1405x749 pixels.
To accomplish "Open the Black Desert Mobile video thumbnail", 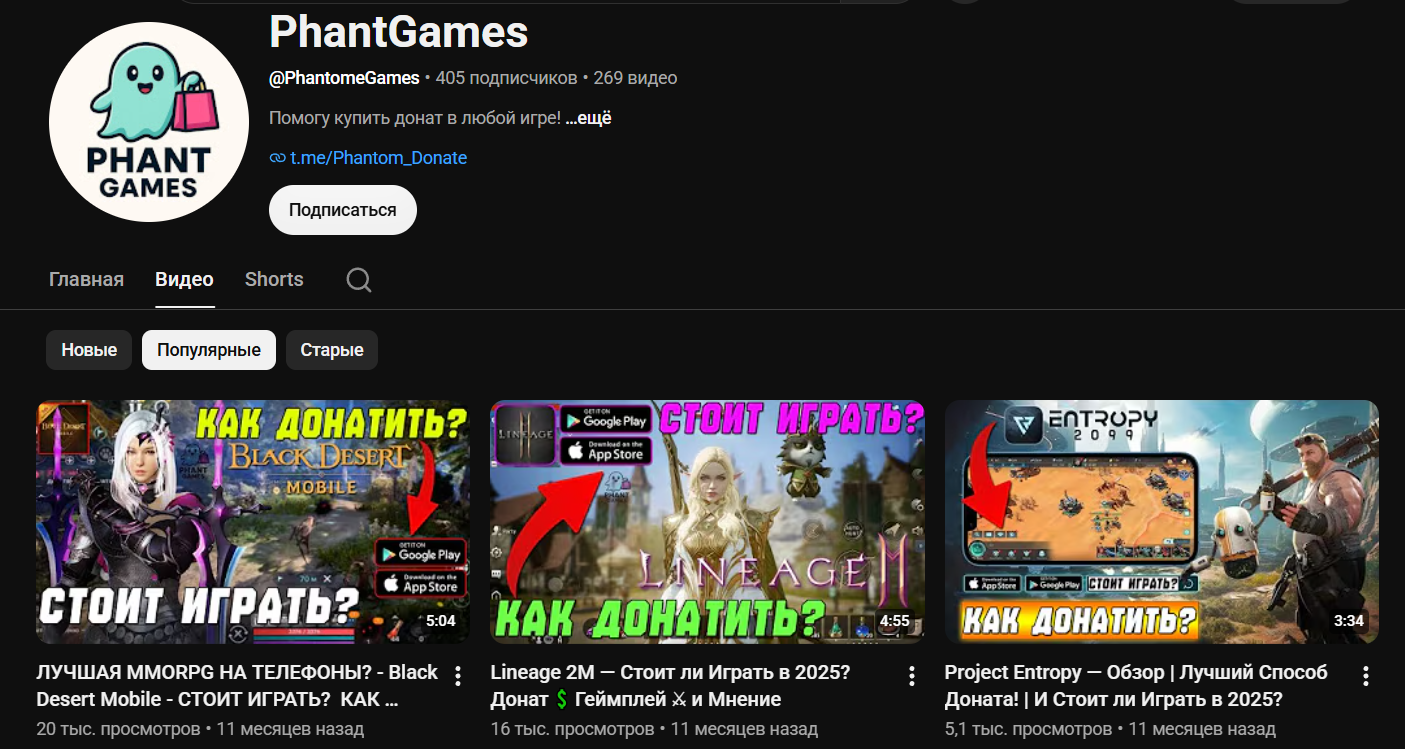I will click(253, 522).
